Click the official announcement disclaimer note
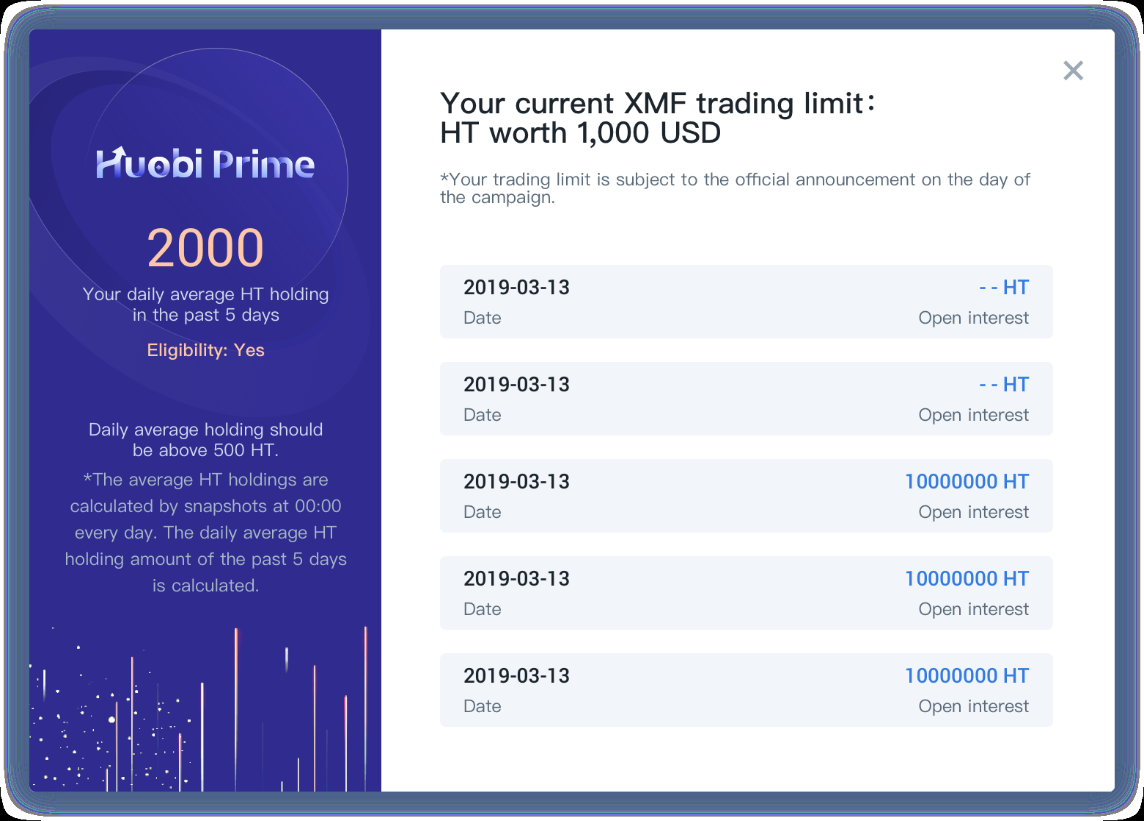 tap(735, 188)
